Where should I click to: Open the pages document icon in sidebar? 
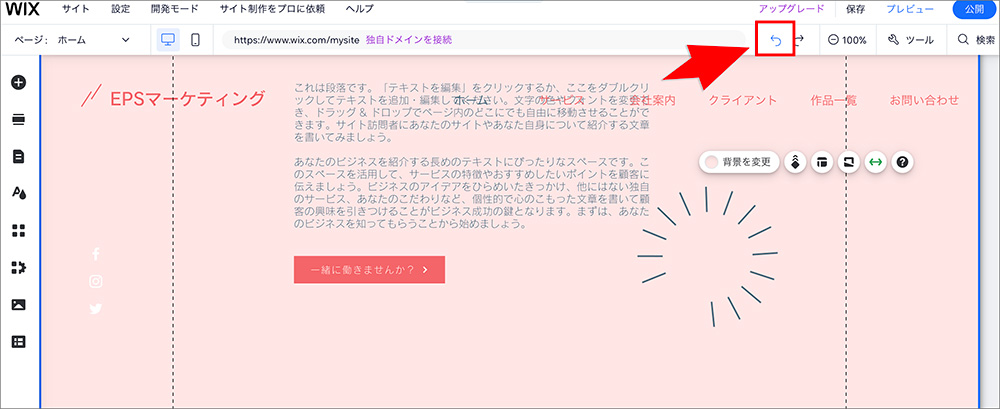(19, 156)
